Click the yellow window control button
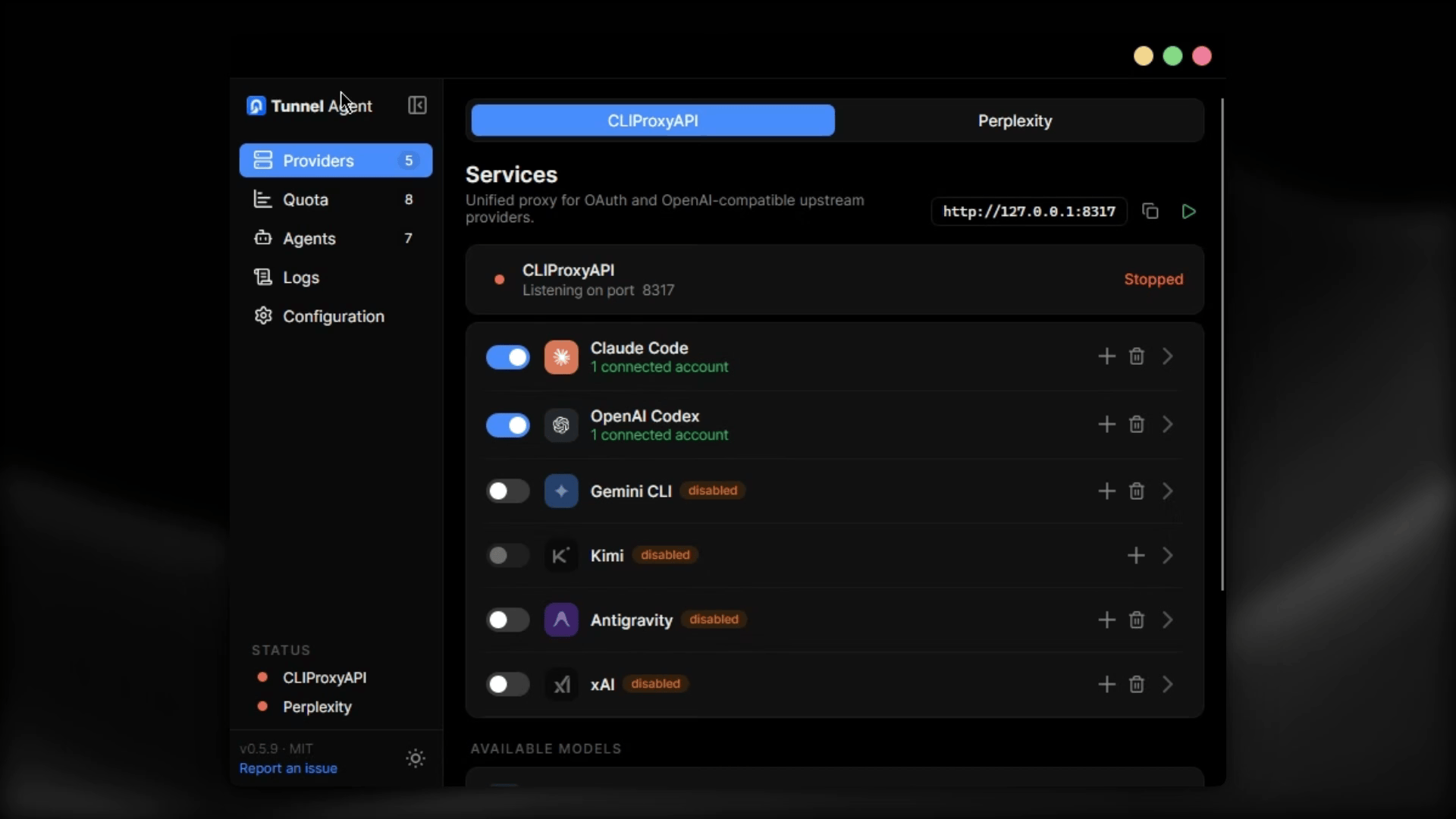This screenshot has height=819, width=1456. [1144, 56]
